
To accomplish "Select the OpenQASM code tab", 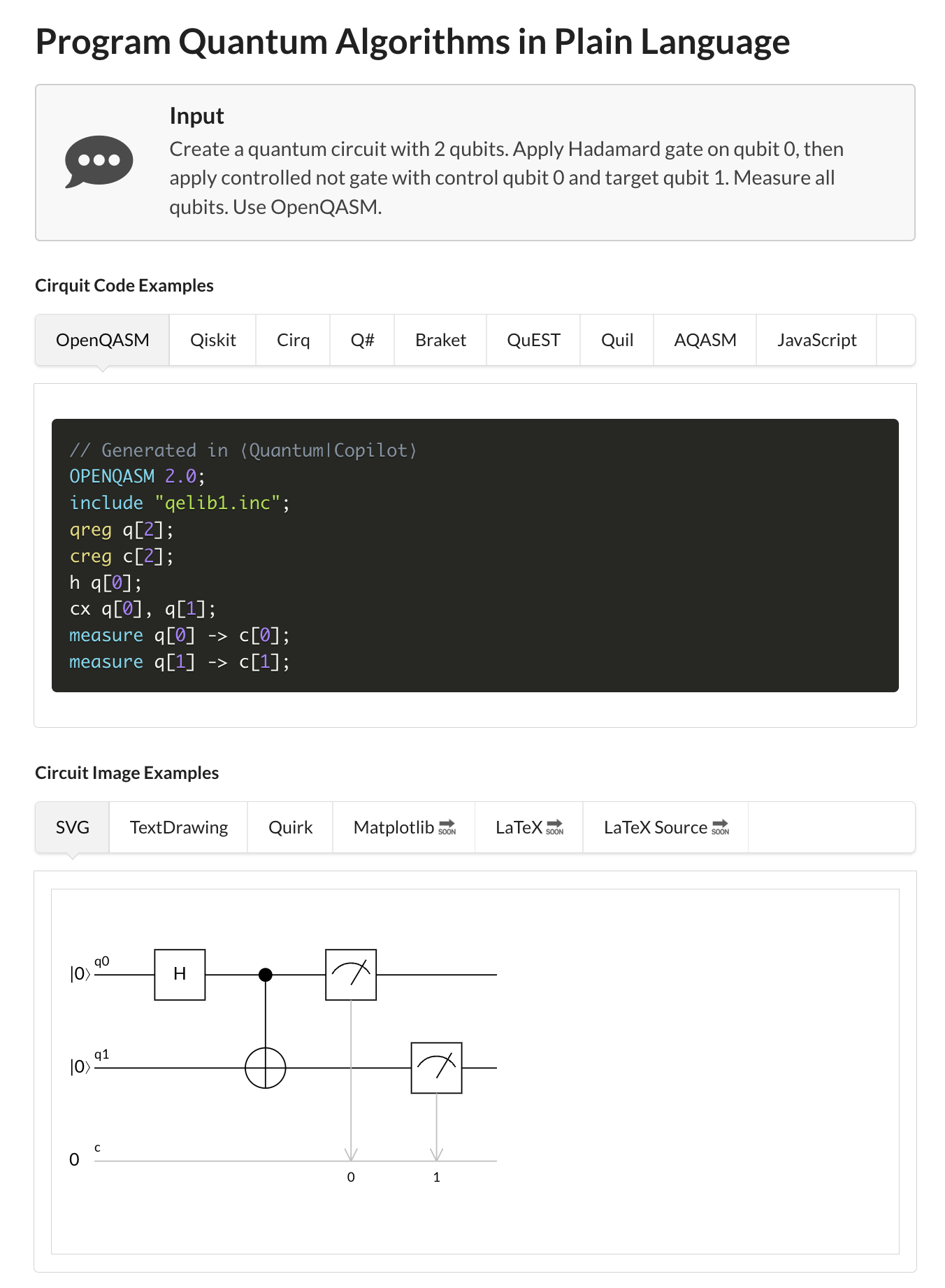I will point(103,340).
